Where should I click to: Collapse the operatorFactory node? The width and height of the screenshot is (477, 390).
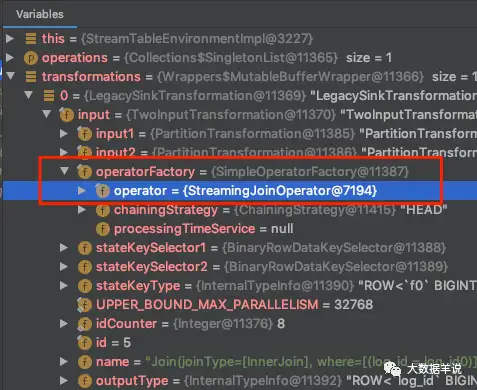tap(65, 171)
